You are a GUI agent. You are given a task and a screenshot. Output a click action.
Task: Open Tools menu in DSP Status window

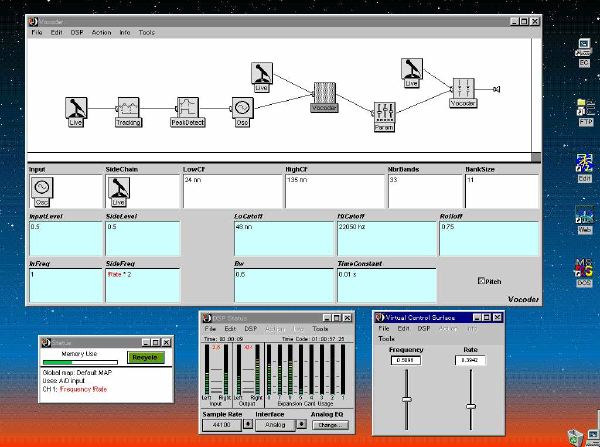click(320, 328)
